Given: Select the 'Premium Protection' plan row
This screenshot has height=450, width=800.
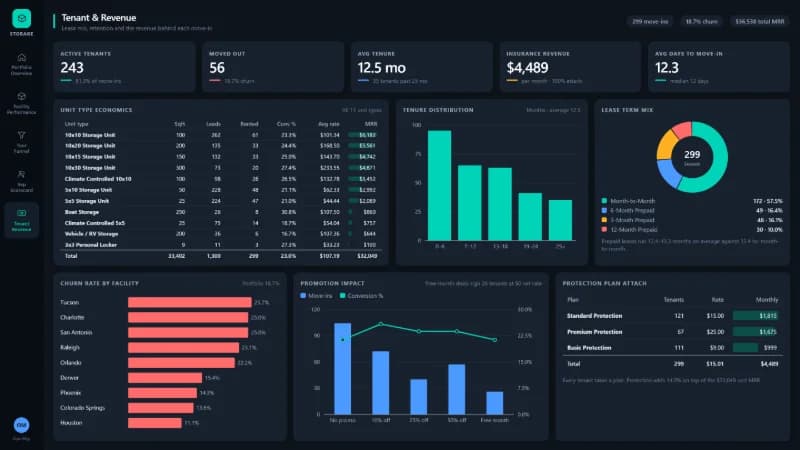Looking at the screenshot, I should point(672,332).
